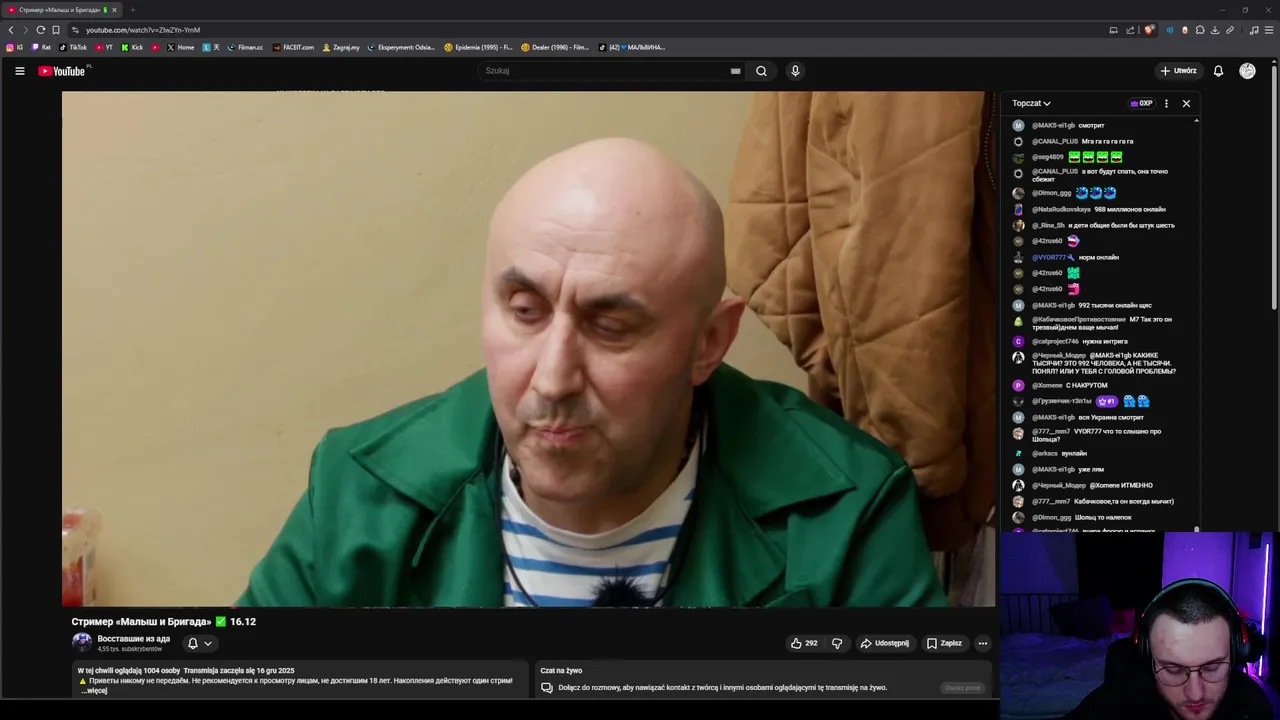Open the FACEIT.com bookmark
This screenshot has height=720, width=1280.
point(292,47)
